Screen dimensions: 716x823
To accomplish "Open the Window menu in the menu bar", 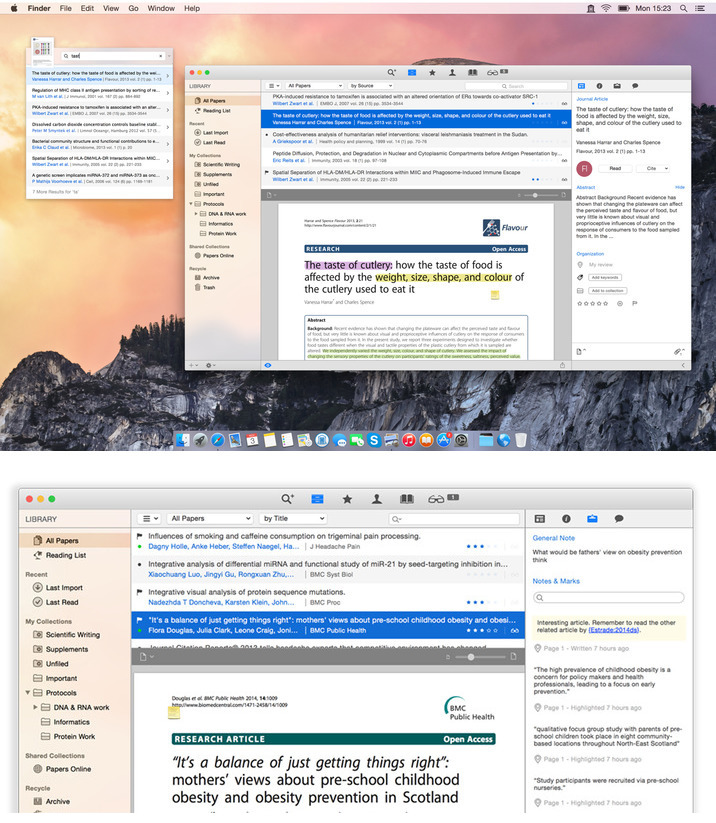I will 160,7.
